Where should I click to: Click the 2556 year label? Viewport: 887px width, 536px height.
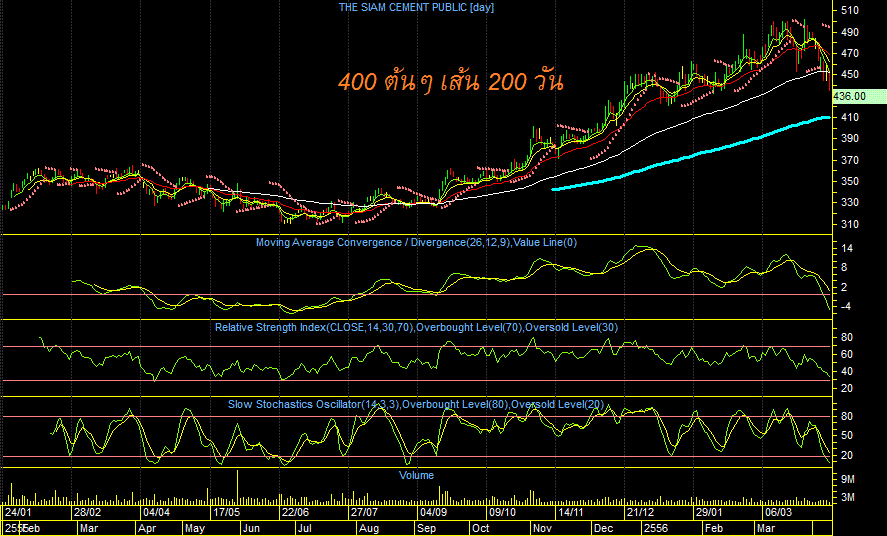[655, 529]
